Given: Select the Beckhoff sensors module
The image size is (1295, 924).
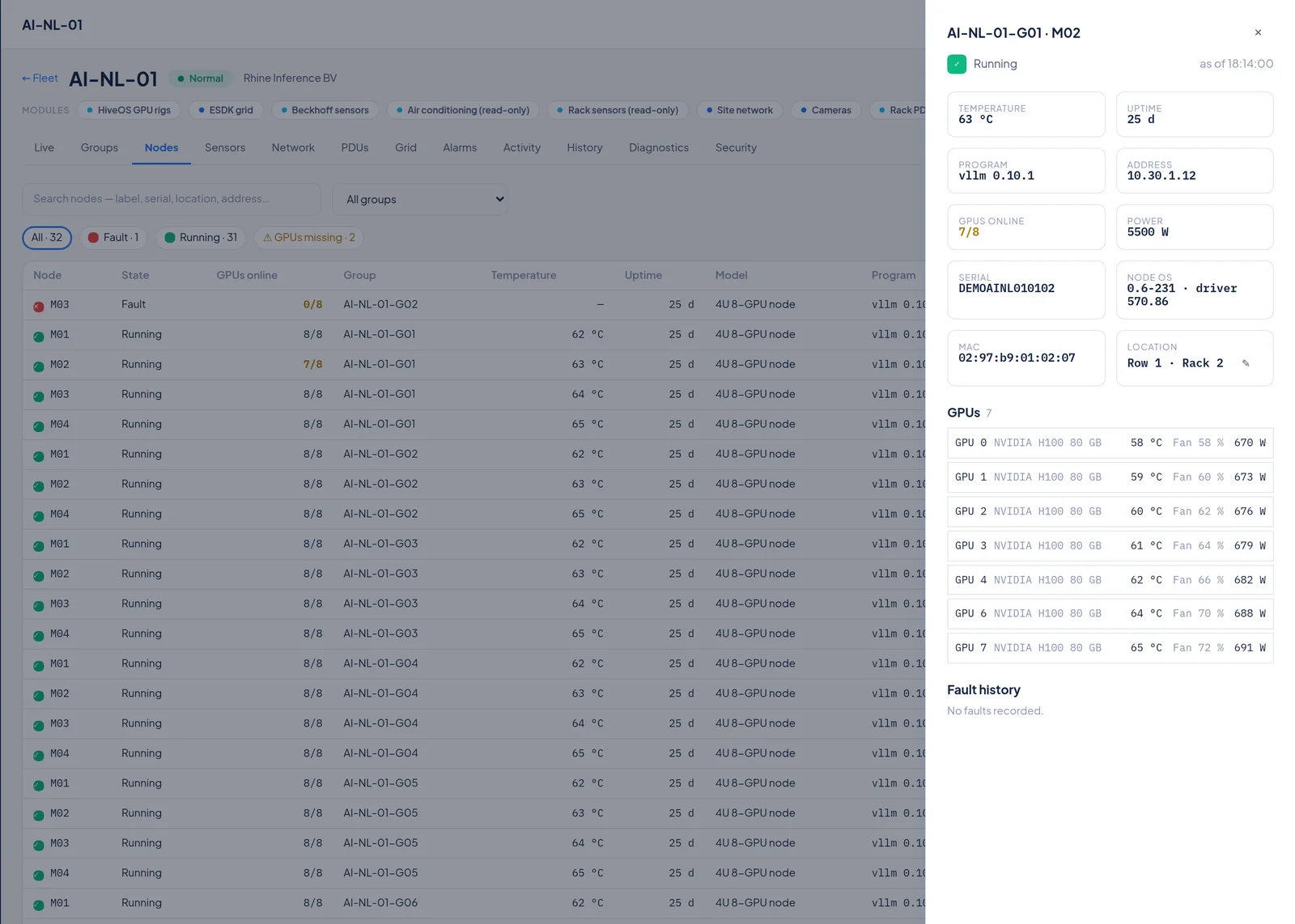Looking at the screenshot, I should pos(325,110).
